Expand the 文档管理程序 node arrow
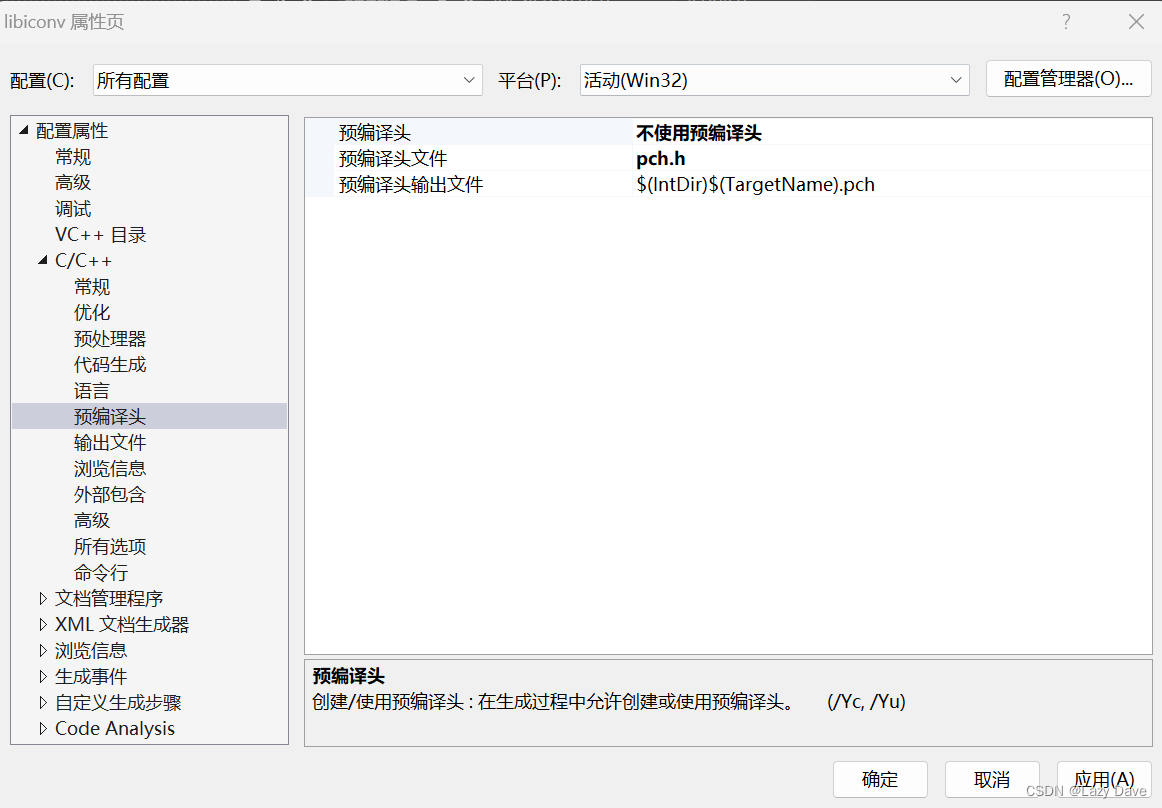 [43, 598]
